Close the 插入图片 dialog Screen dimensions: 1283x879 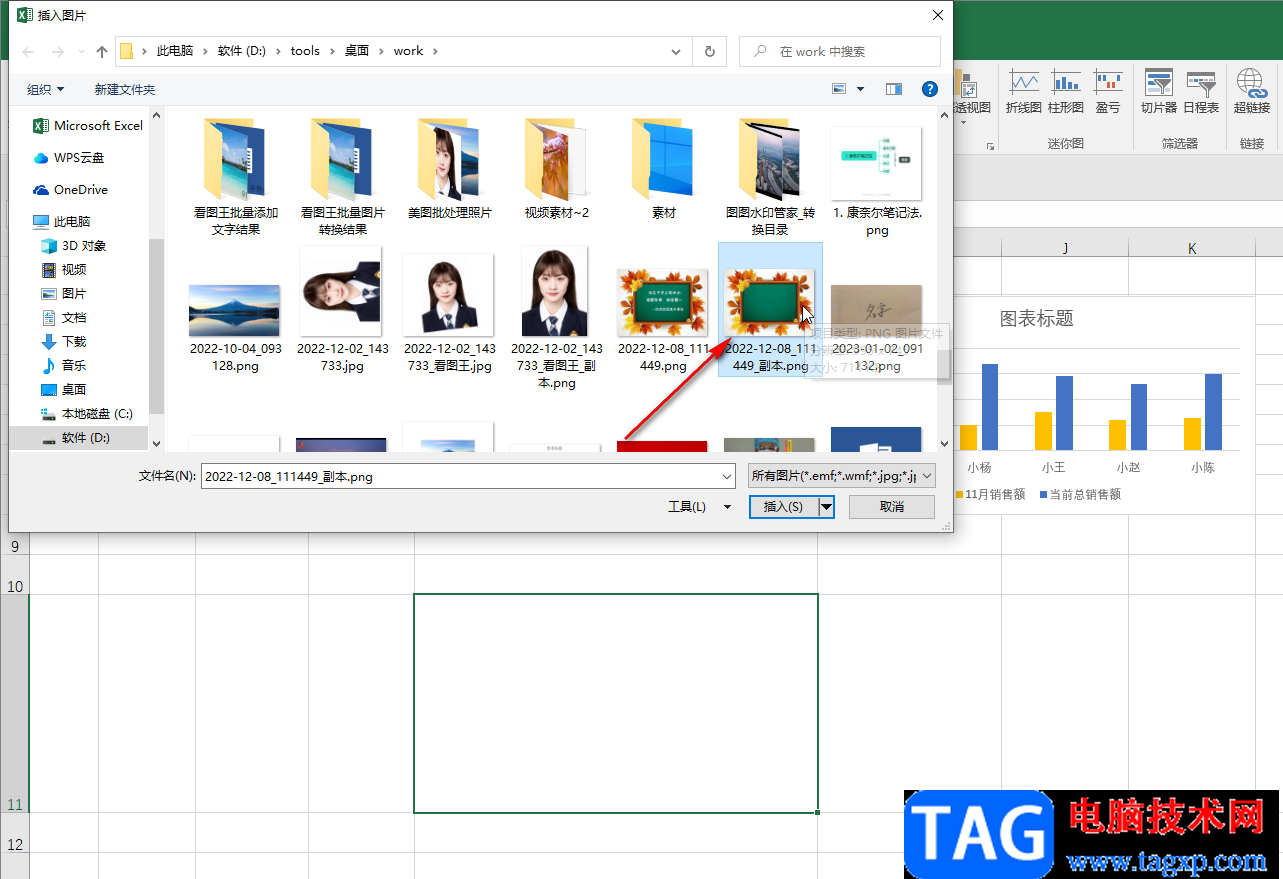coord(937,15)
